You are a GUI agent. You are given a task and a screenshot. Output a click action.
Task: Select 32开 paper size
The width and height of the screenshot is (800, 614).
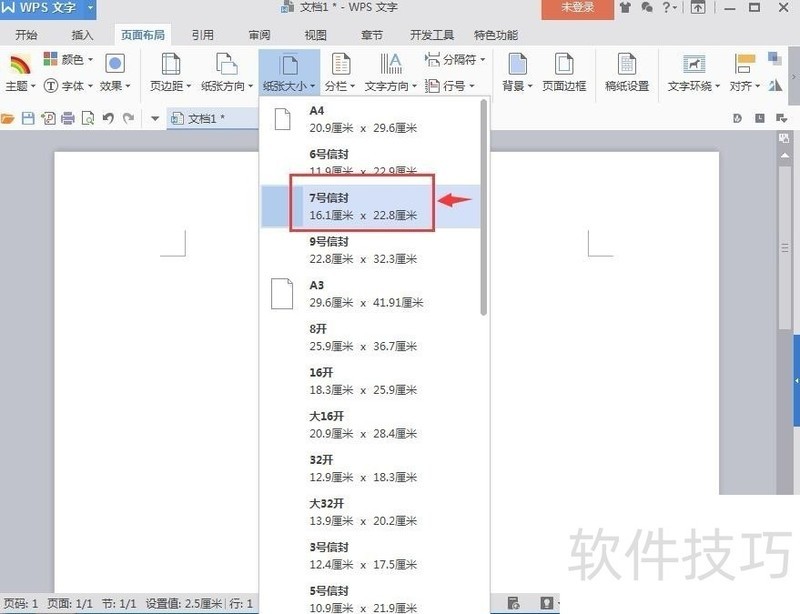[x=370, y=469]
